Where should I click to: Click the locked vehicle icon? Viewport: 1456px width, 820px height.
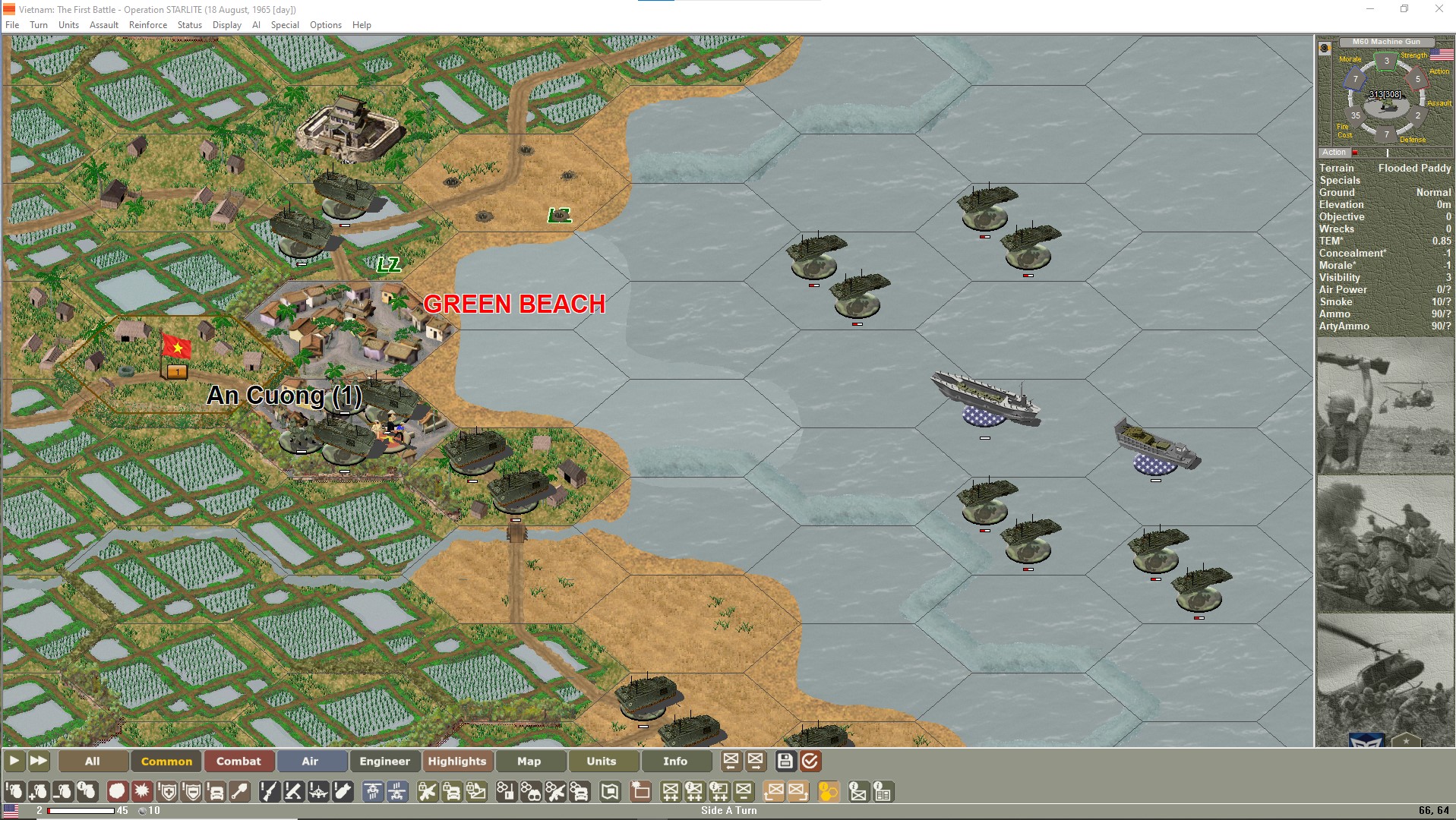click(x=450, y=792)
